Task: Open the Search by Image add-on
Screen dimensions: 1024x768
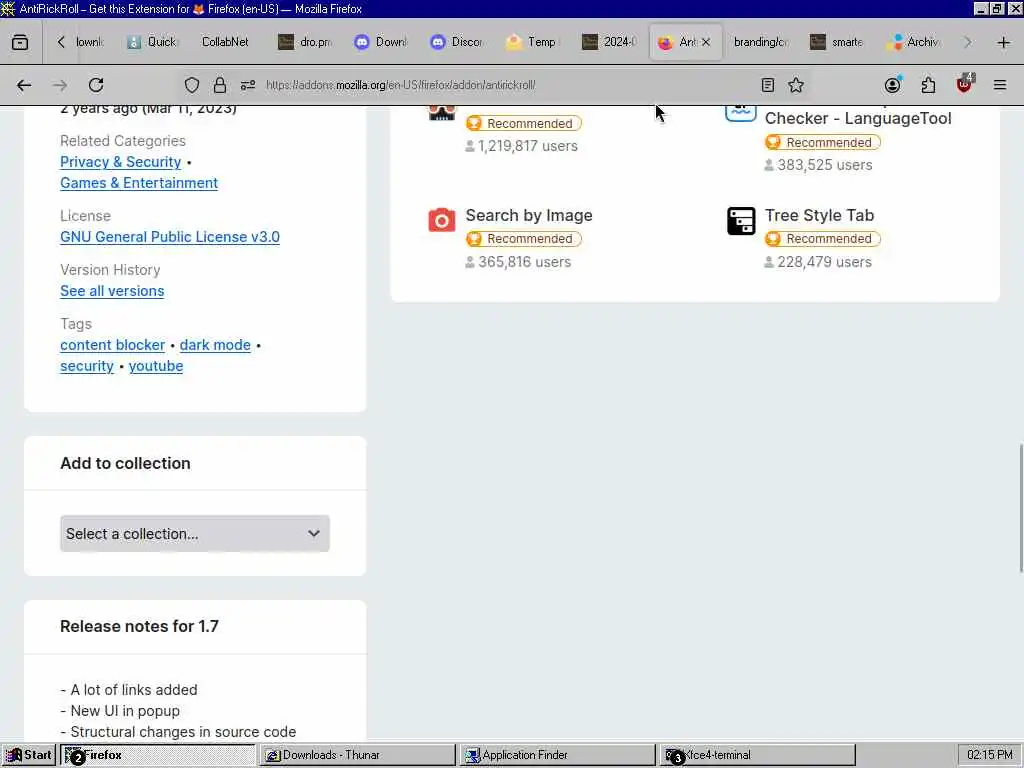Action: coord(529,216)
